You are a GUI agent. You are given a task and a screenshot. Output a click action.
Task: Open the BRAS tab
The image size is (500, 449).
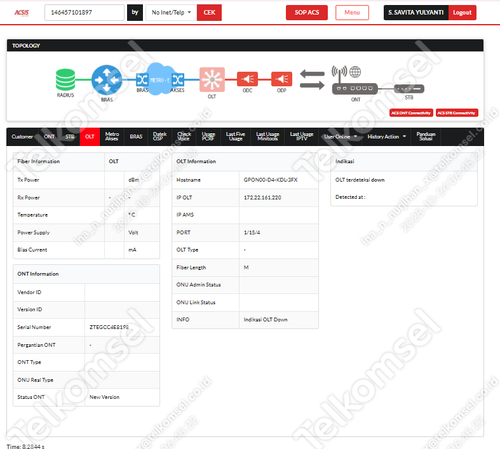tap(136, 137)
